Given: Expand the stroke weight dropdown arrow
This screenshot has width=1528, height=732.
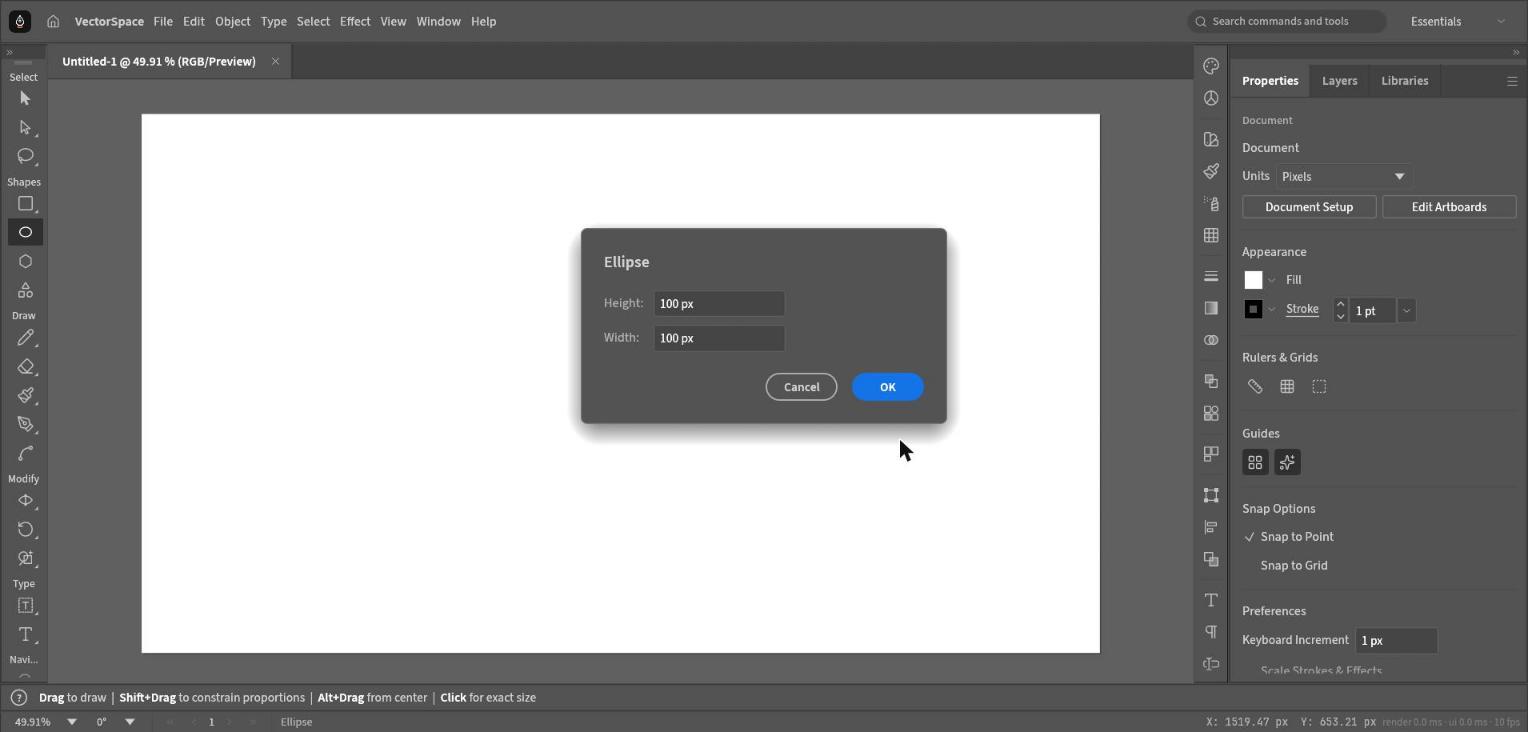Looking at the screenshot, I should 1406,310.
